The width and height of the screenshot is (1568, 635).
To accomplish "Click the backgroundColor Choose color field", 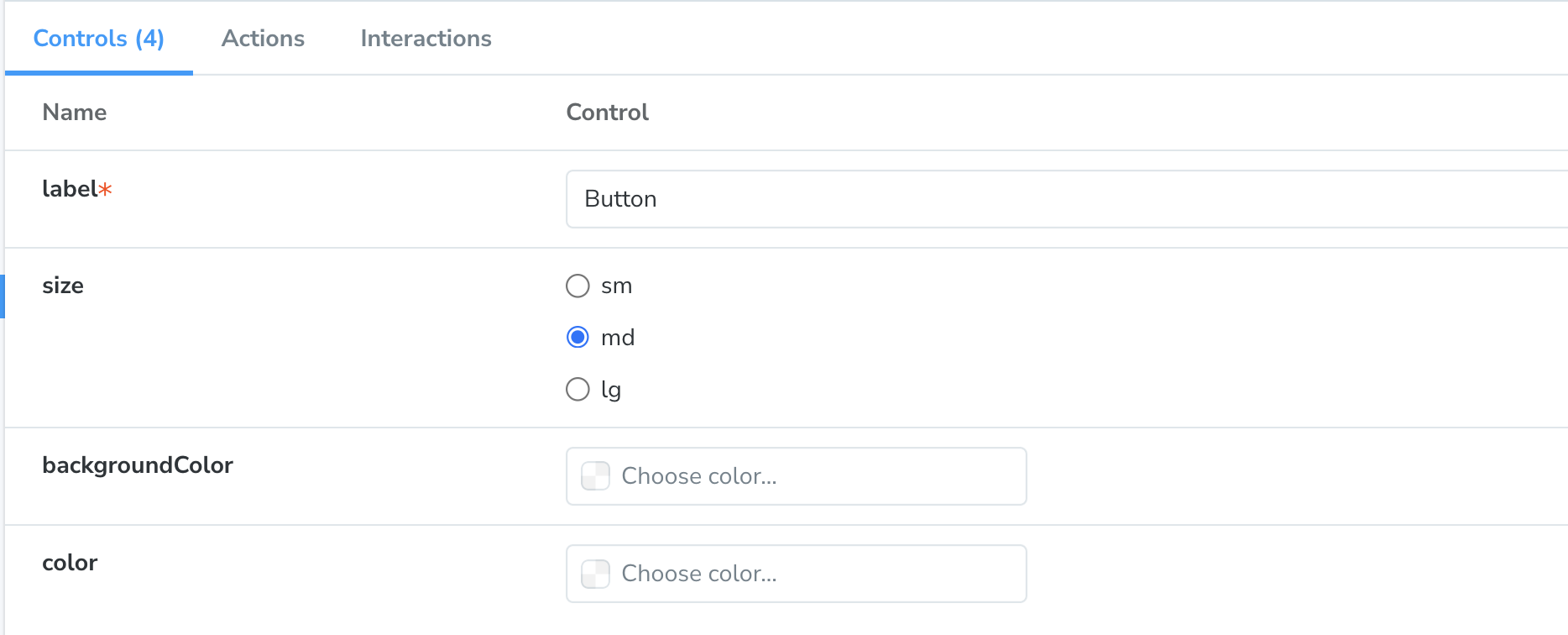I will click(797, 476).
